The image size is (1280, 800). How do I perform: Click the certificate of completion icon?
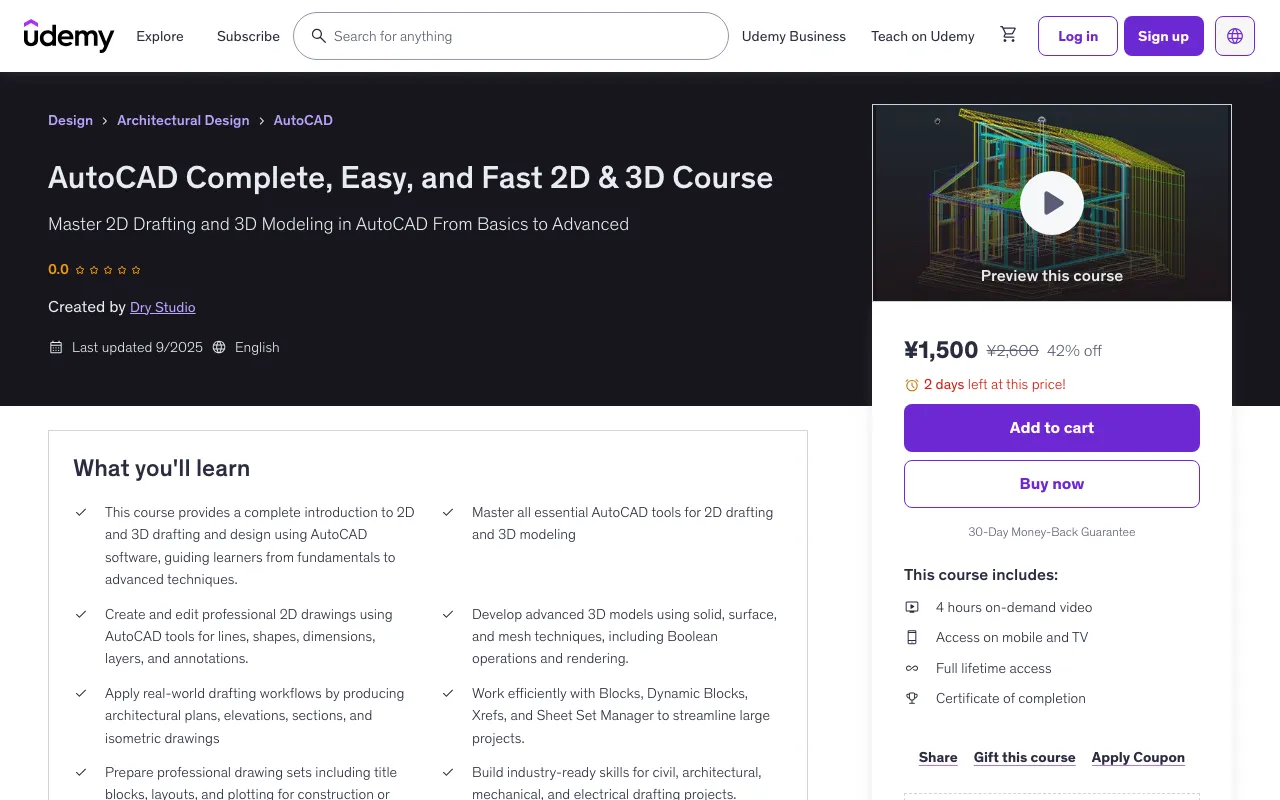click(x=911, y=698)
